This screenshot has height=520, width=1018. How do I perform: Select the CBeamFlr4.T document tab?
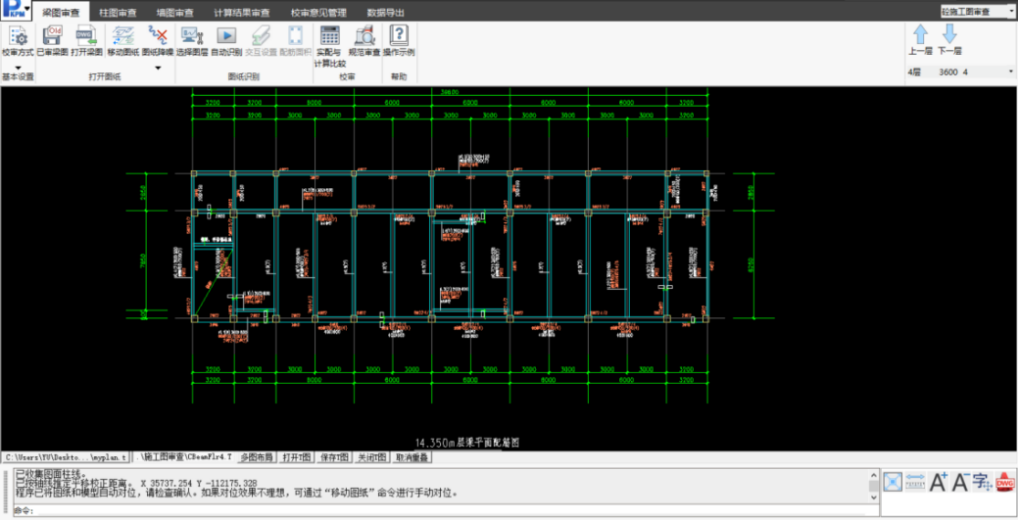tap(186, 457)
